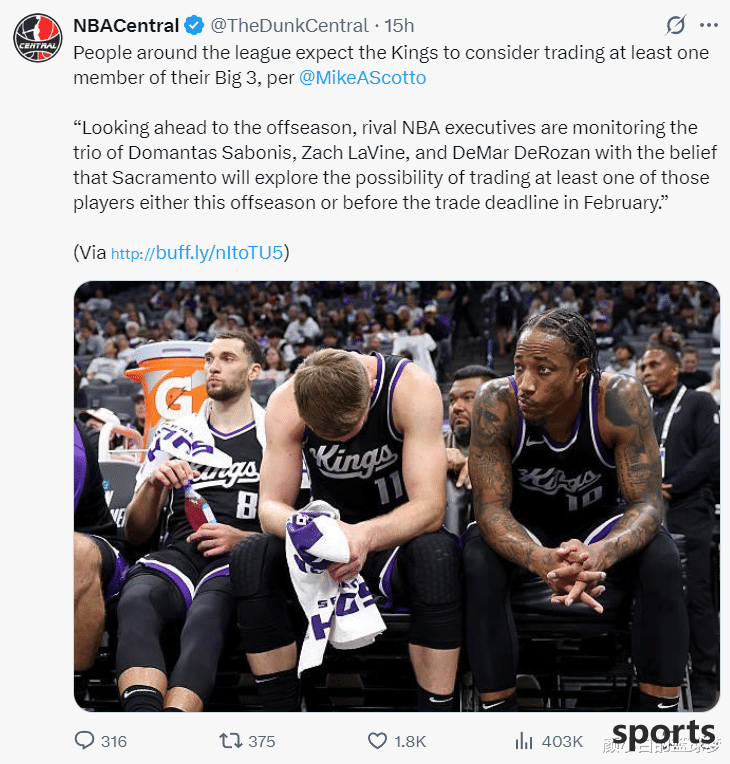This screenshot has height=764, width=730.
Task: Open the @TheDunkCentral handle
Action: [289, 25]
